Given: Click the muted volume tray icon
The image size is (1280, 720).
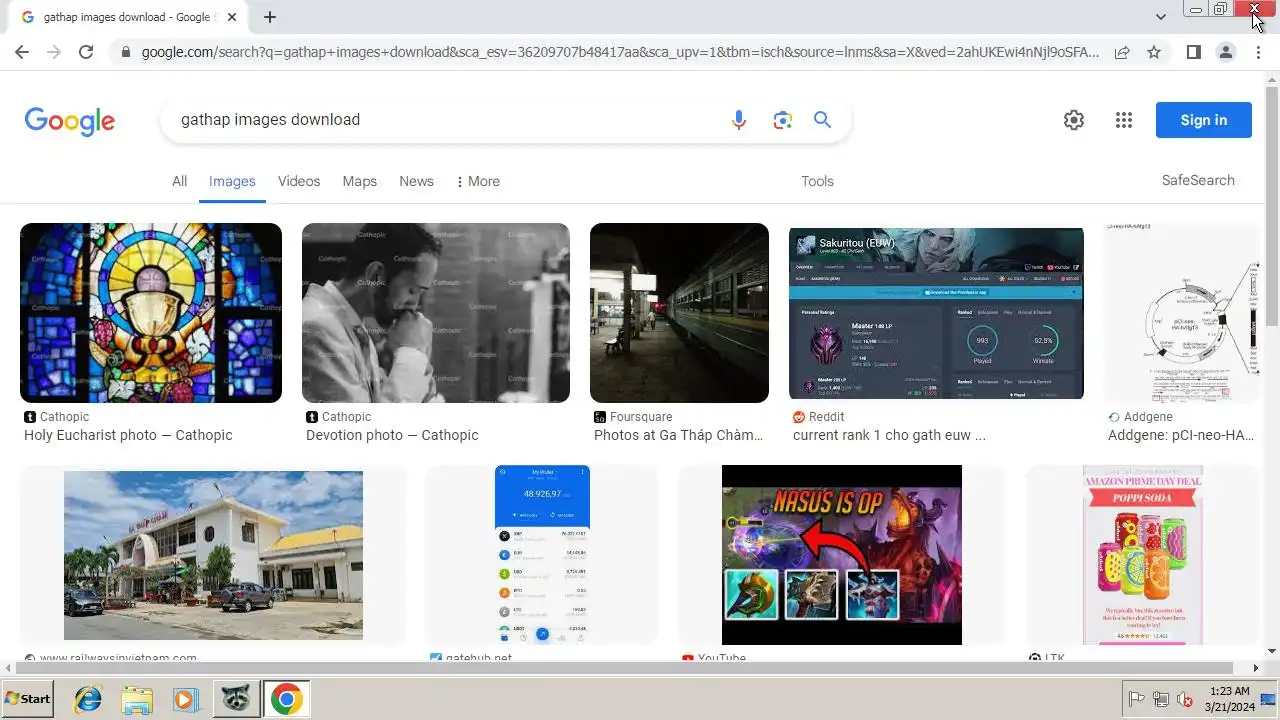Looking at the screenshot, I should click(1185, 699).
